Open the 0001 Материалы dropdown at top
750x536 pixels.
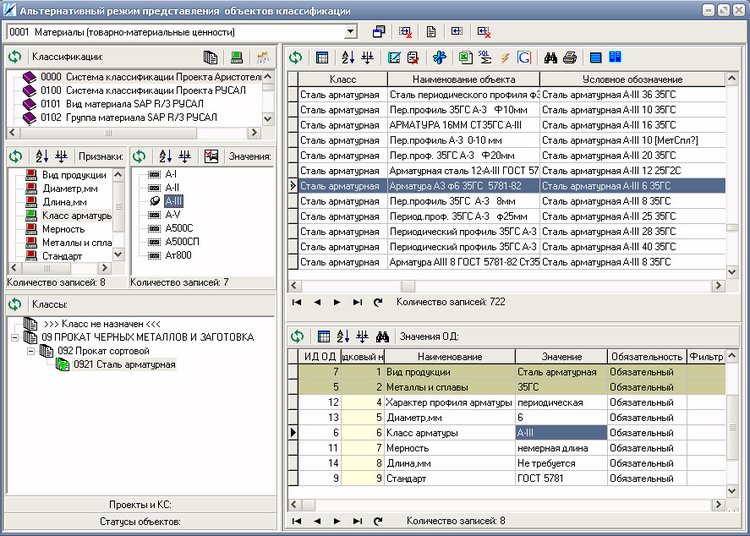tap(349, 33)
